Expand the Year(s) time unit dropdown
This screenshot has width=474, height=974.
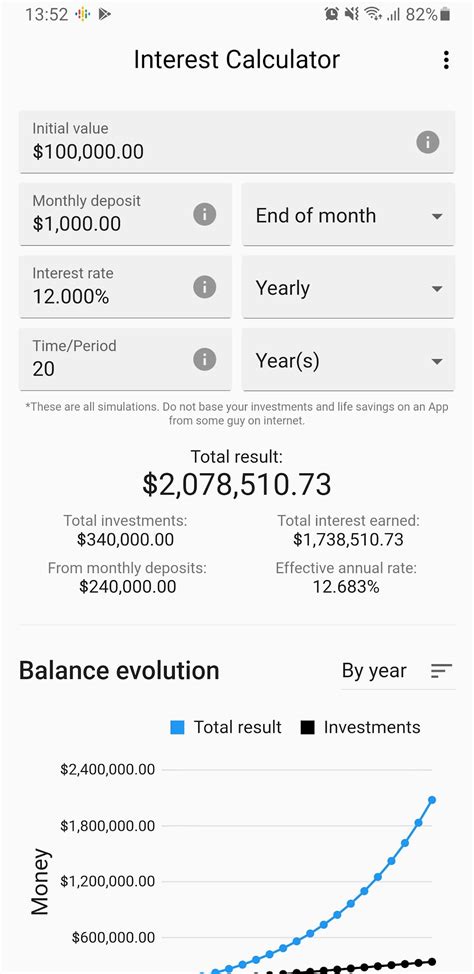pyautogui.click(x=348, y=359)
